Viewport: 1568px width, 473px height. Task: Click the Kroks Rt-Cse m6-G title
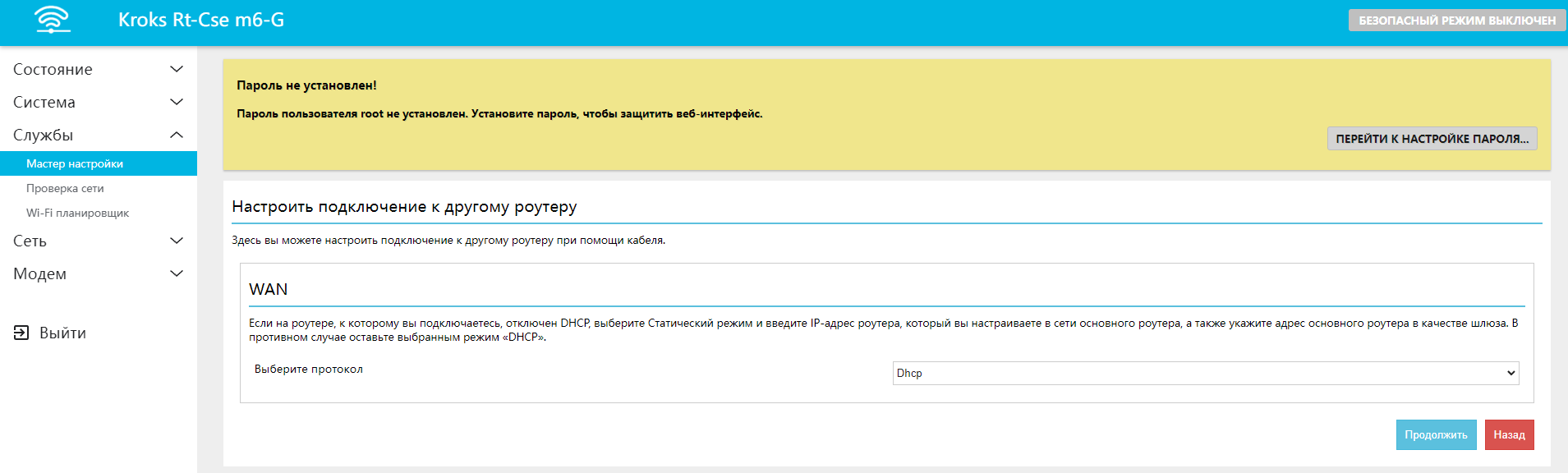click(x=201, y=21)
